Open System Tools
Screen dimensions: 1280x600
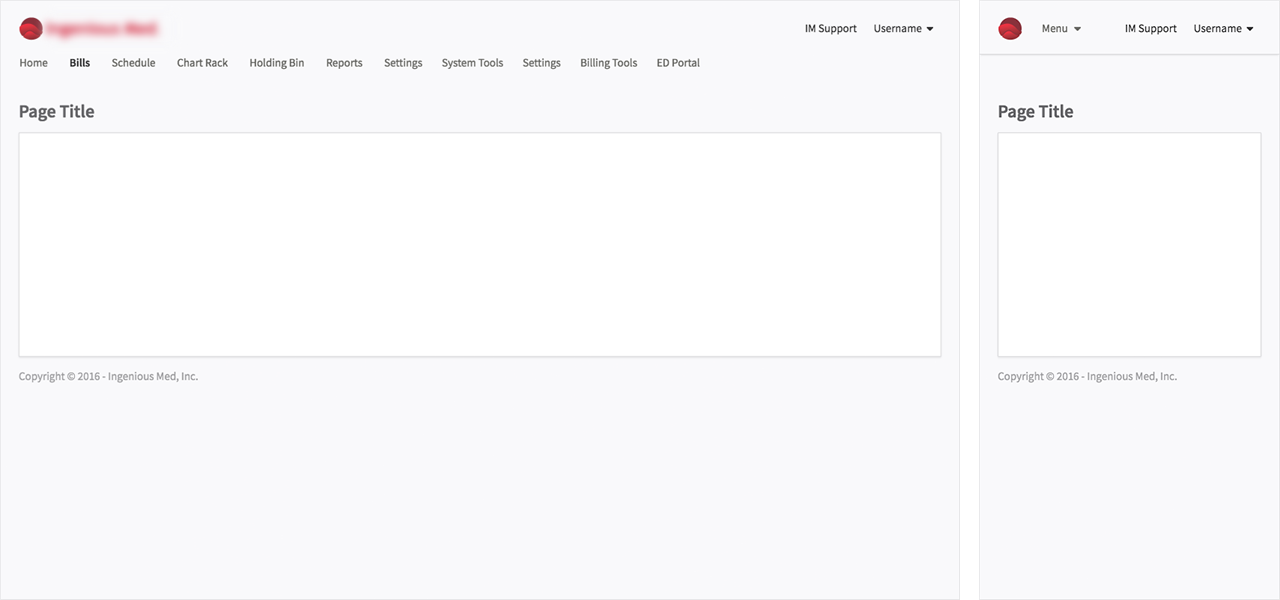(472, 62)
